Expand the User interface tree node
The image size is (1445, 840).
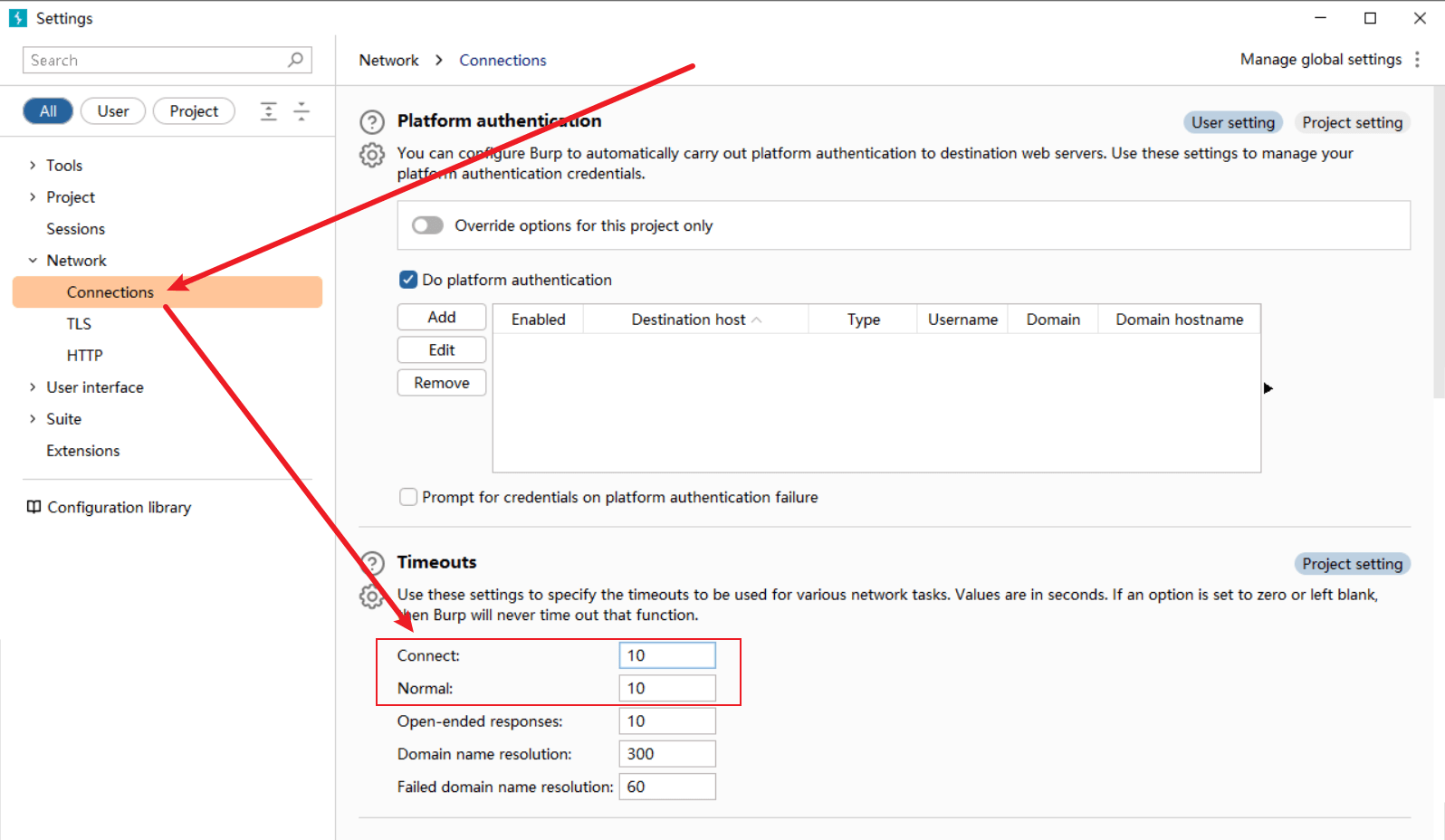point(33,387)
